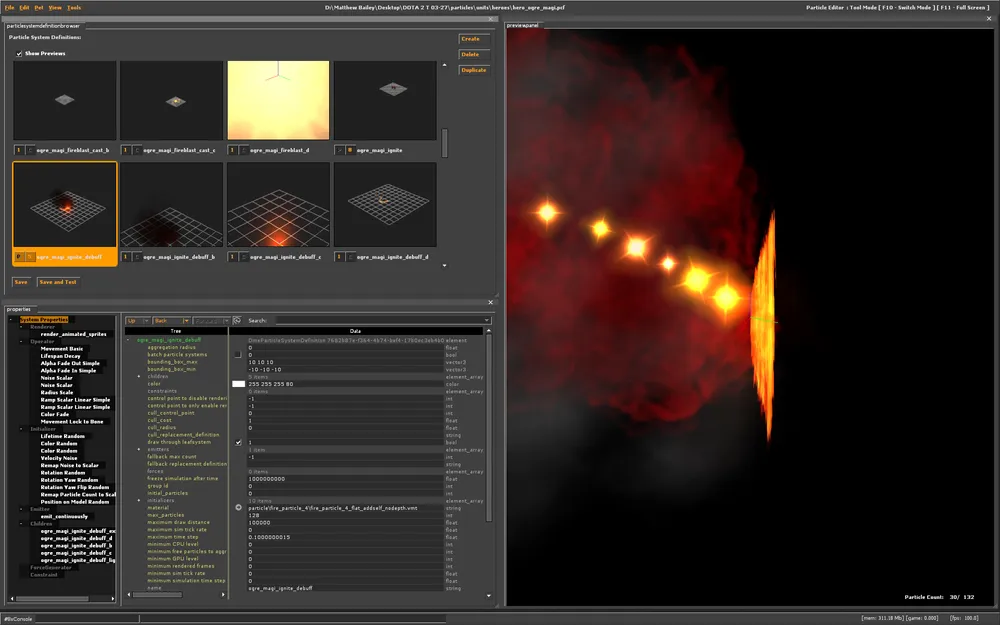Viewport: 1000px width, 625px height.
Task: Click the Save and Test button
Action: 58,282
